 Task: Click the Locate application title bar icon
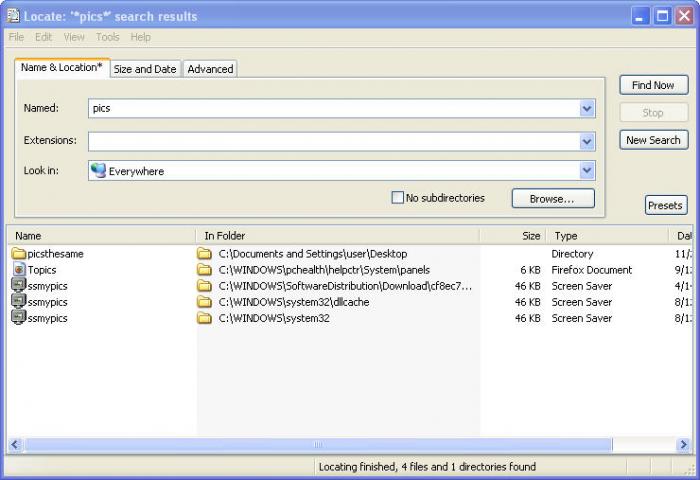click(13, 16)
